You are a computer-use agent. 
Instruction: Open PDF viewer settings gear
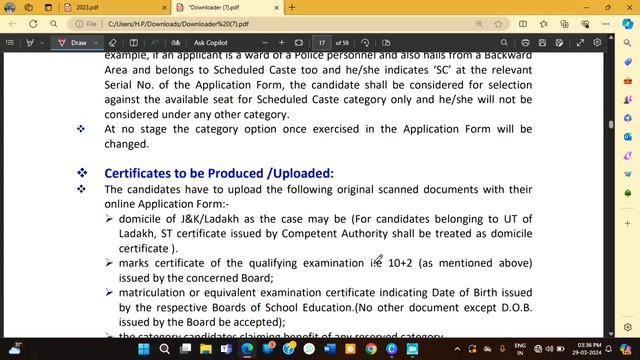tap(597, 42)
